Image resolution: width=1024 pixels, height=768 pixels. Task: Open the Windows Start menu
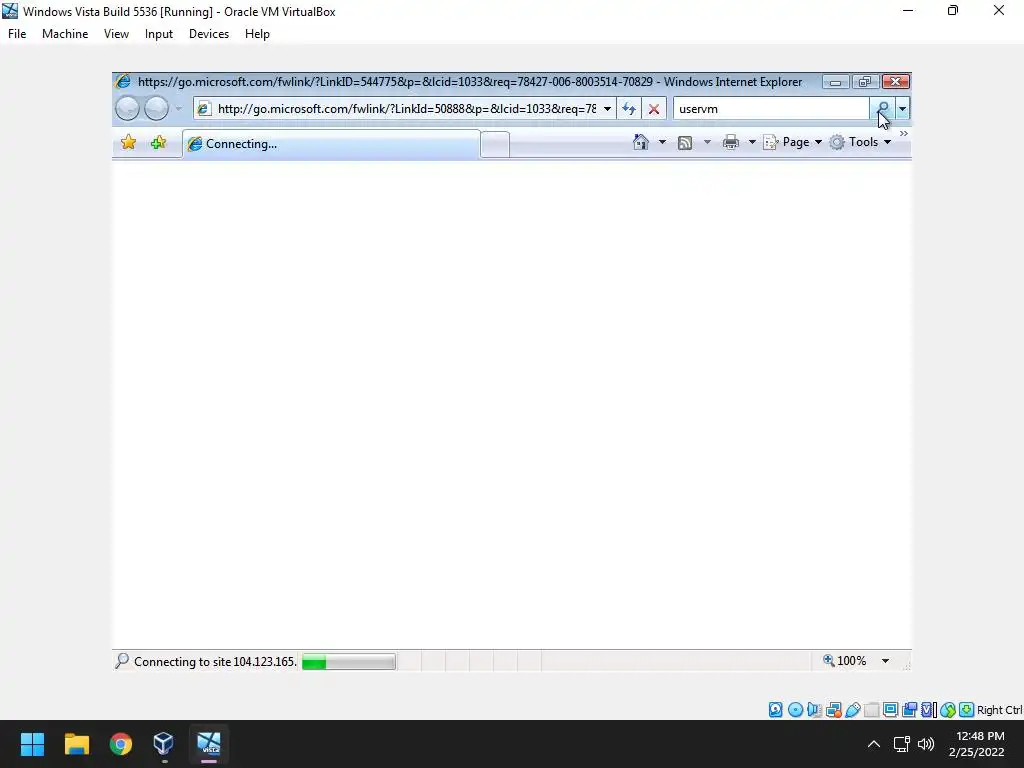(32, 744)
